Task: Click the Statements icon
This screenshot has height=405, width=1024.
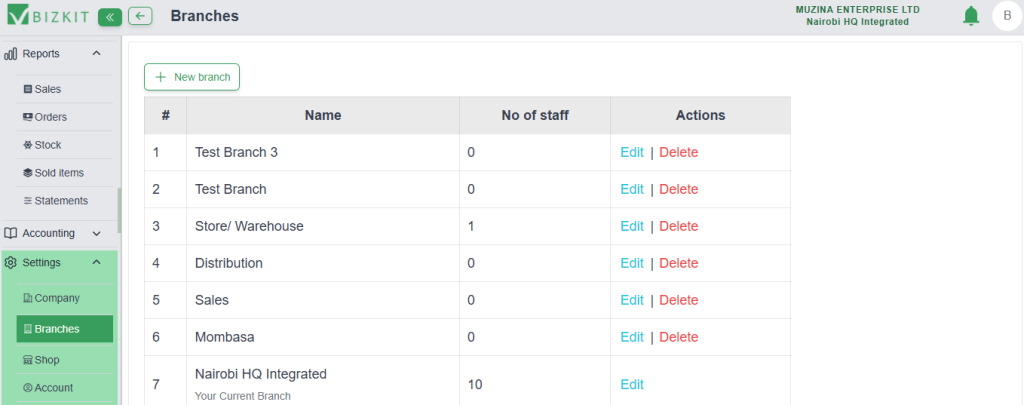Action: point(27,201)
